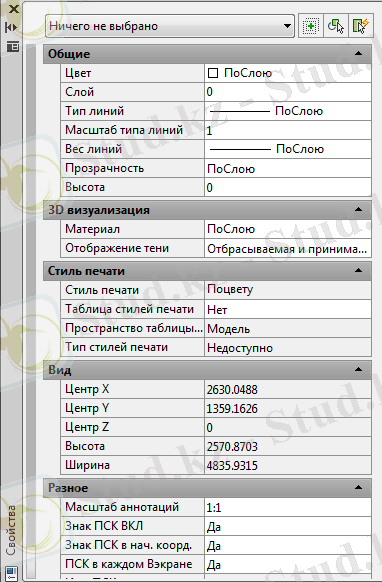Screen dimensions: 382x582
Task: Click the view Высота value 2570.8703
Action: click(288, 446)
